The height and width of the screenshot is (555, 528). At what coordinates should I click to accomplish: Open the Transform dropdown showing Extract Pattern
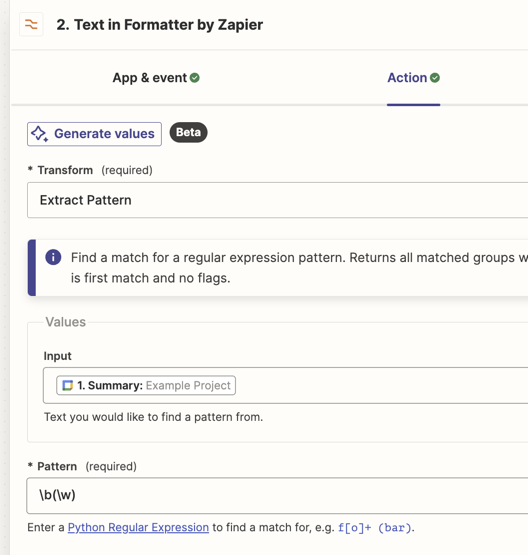point(277,200)
